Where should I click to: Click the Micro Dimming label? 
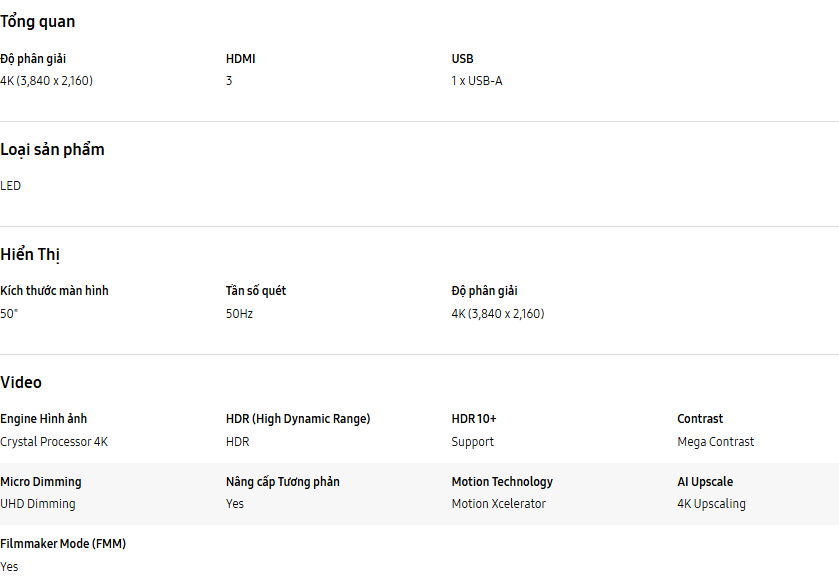(x=41, y=482)
